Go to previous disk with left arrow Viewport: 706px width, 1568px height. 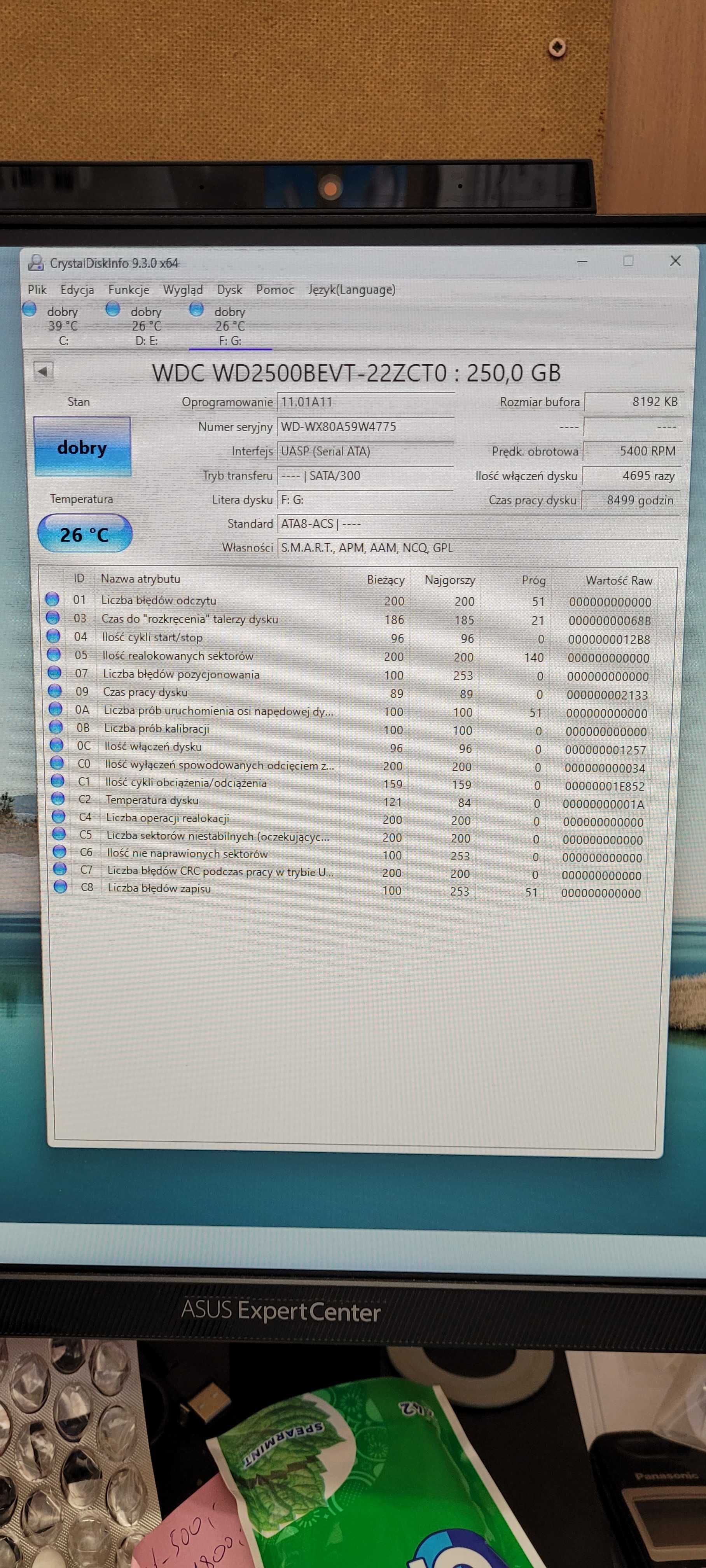(x=43, y=371)
